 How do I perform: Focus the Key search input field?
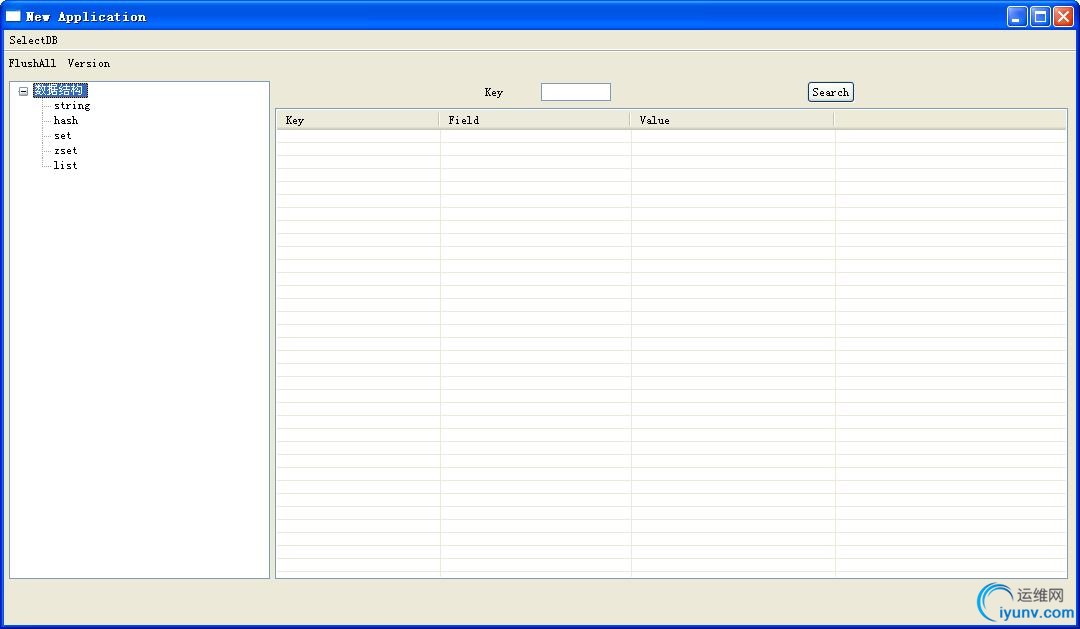576,92
